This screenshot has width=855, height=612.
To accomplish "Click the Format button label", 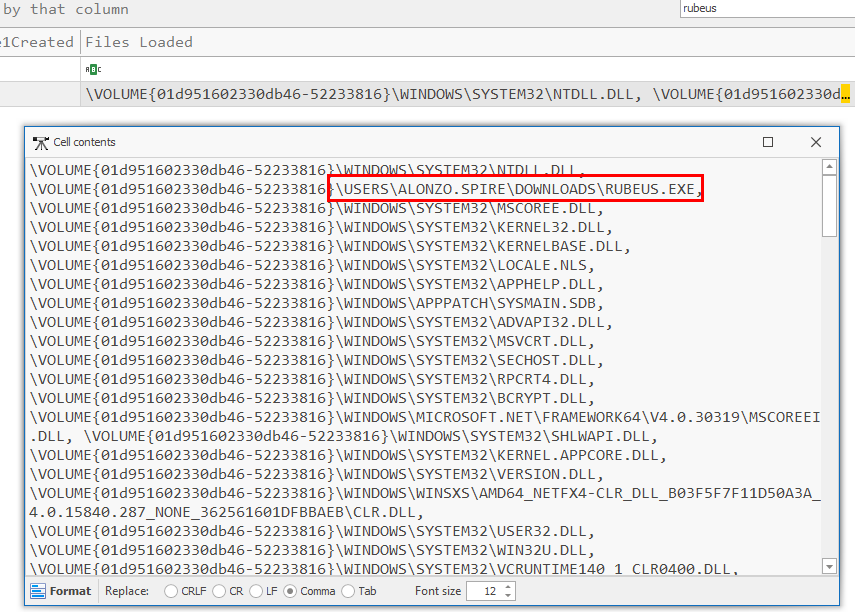I will [70, 591].
